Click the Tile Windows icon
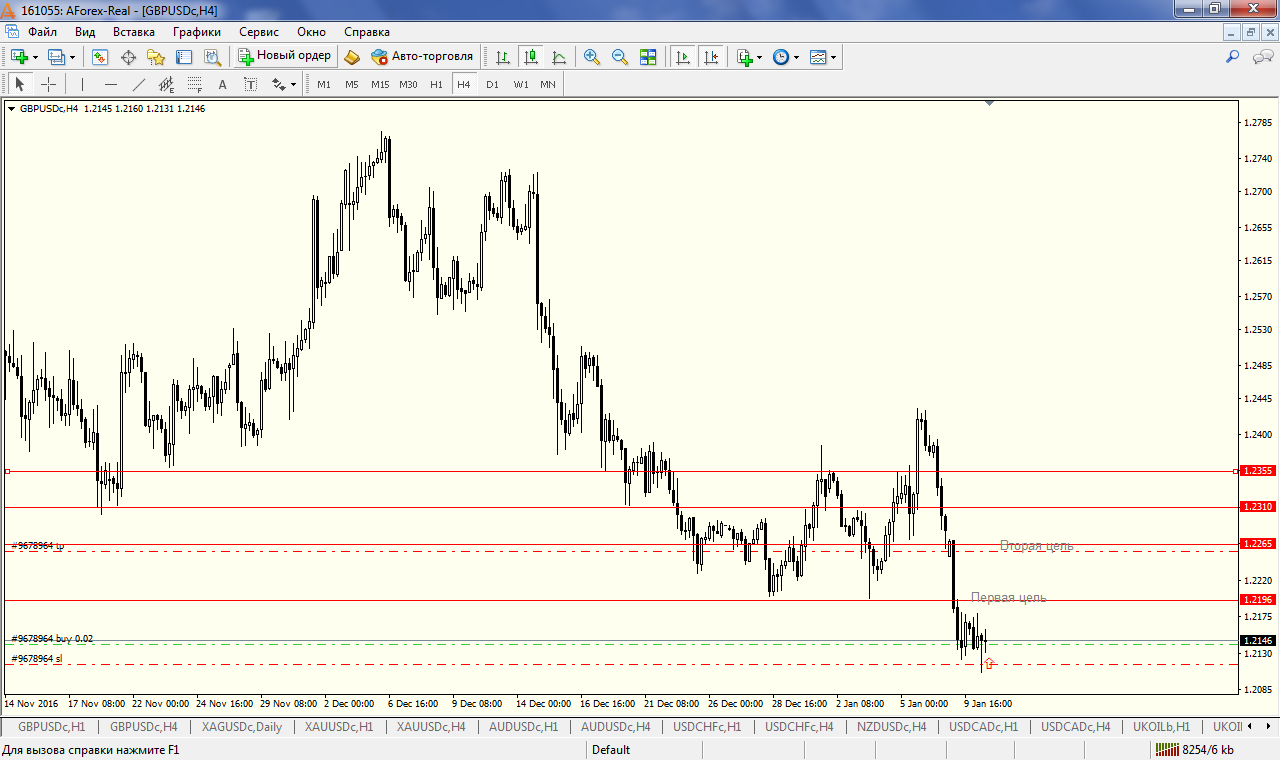 648,57
